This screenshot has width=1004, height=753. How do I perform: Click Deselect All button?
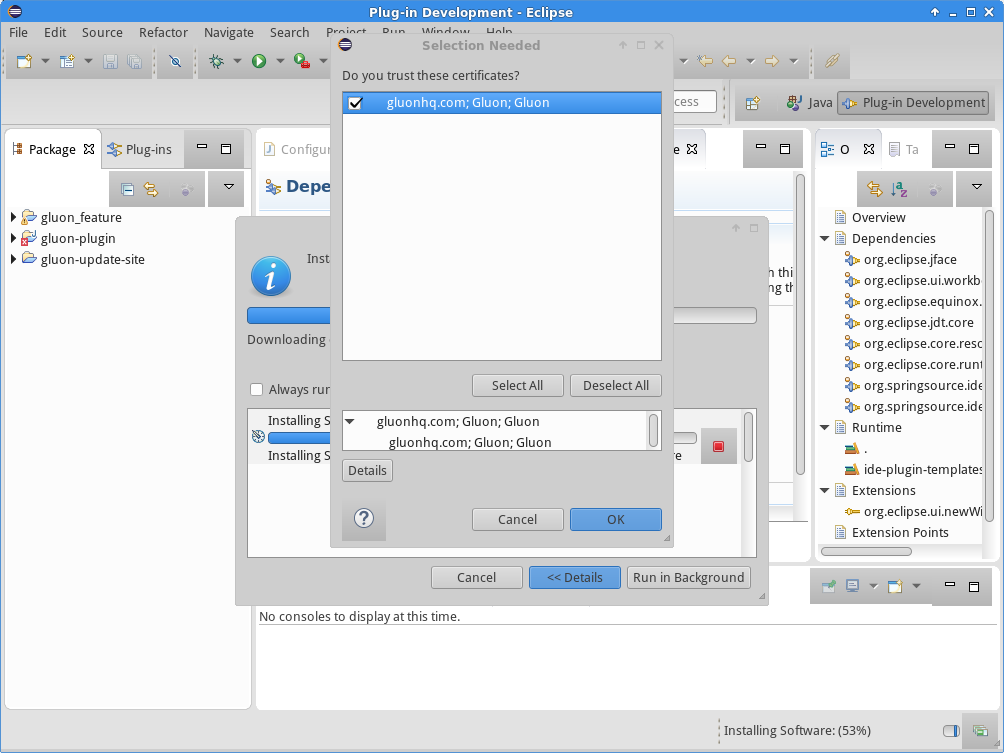coord(615,385)
